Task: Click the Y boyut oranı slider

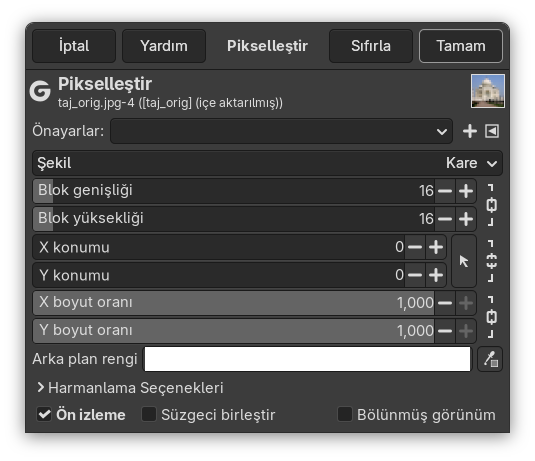Action: click(233, 331)
